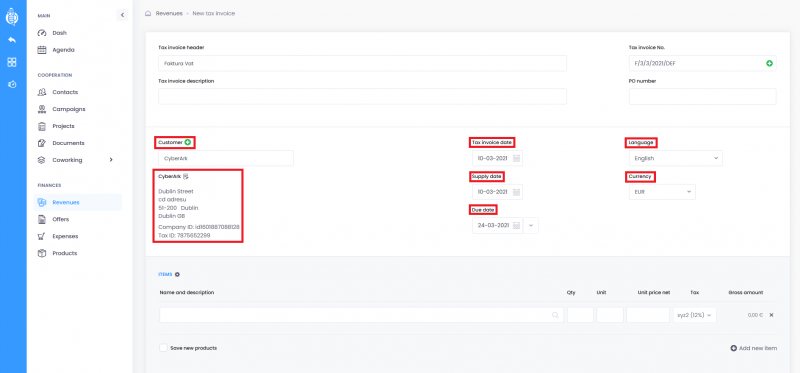800x373 pixels.
Task: Click the Unit input field
Action: (610, 315)
